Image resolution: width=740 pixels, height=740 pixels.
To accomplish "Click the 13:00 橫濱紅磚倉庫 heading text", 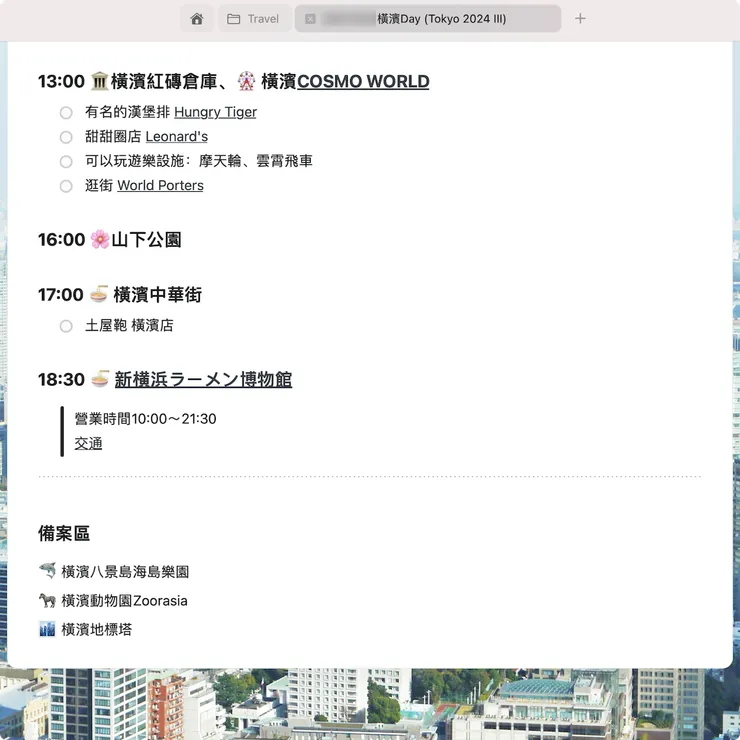I will click(127, 81).
